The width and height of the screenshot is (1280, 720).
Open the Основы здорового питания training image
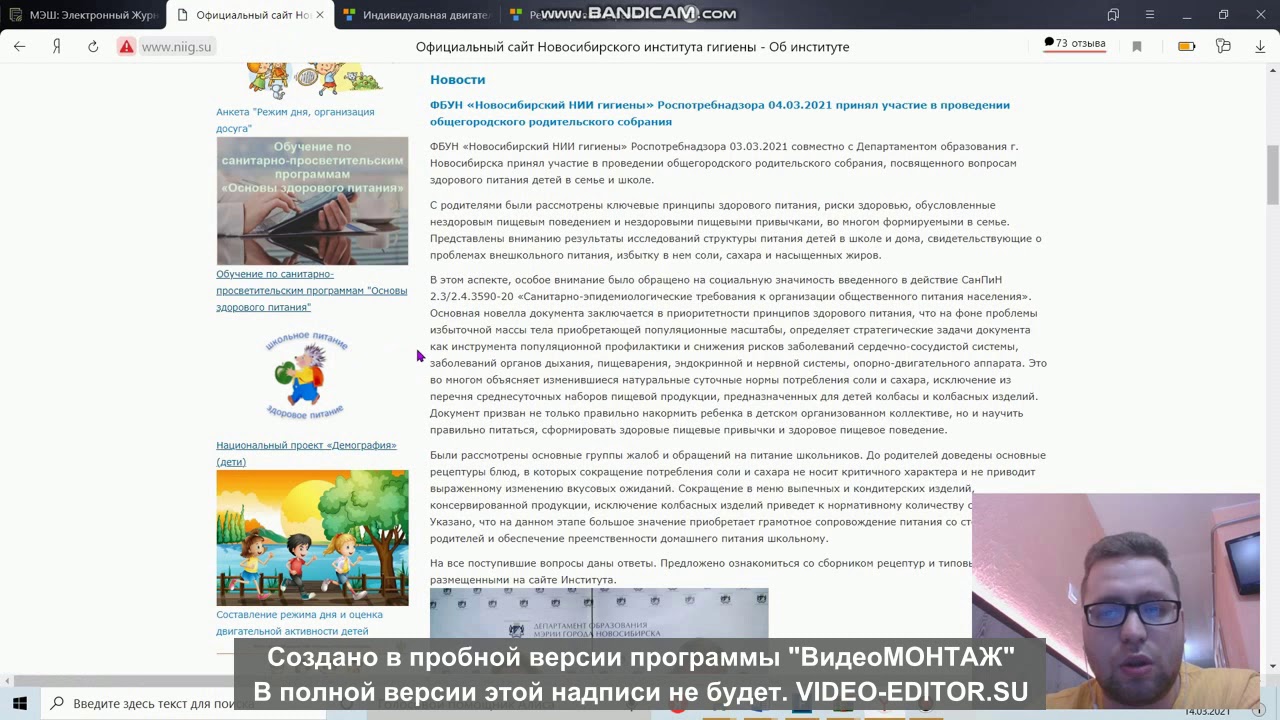(312, 201)
